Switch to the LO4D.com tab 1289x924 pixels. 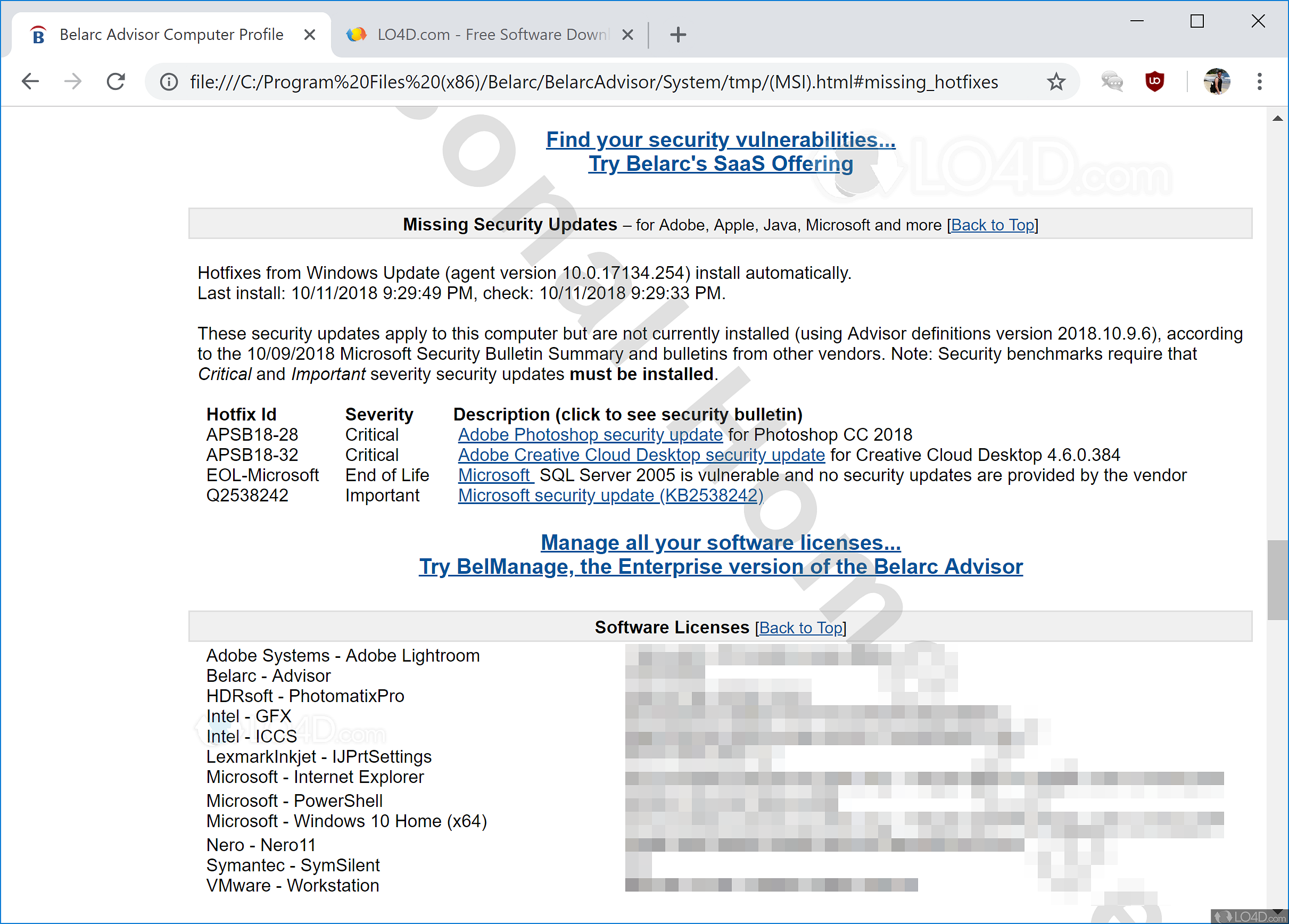483,35
